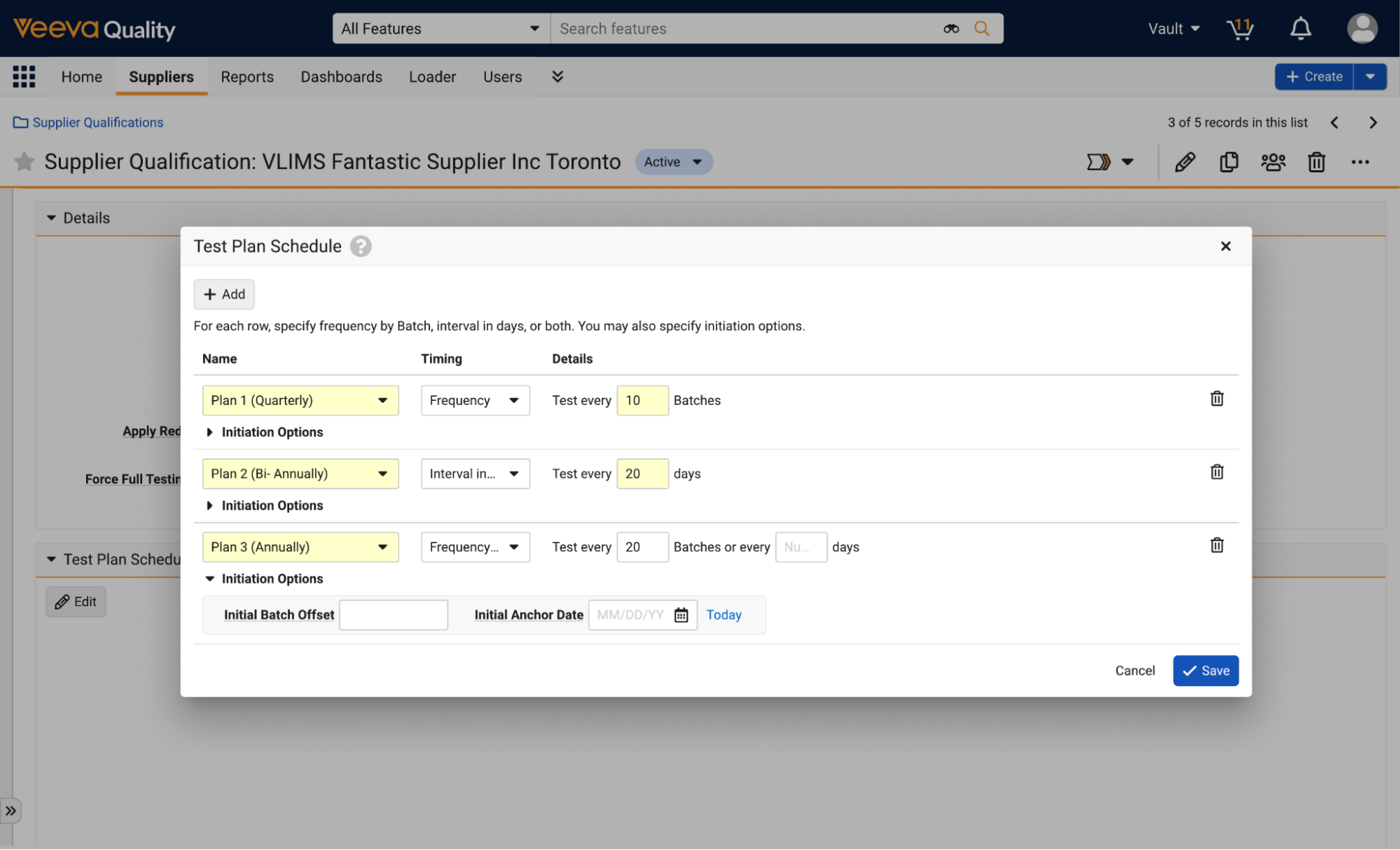
Task: Collapse the Details section
Action: pyautogui.click(x=51, y=218)
